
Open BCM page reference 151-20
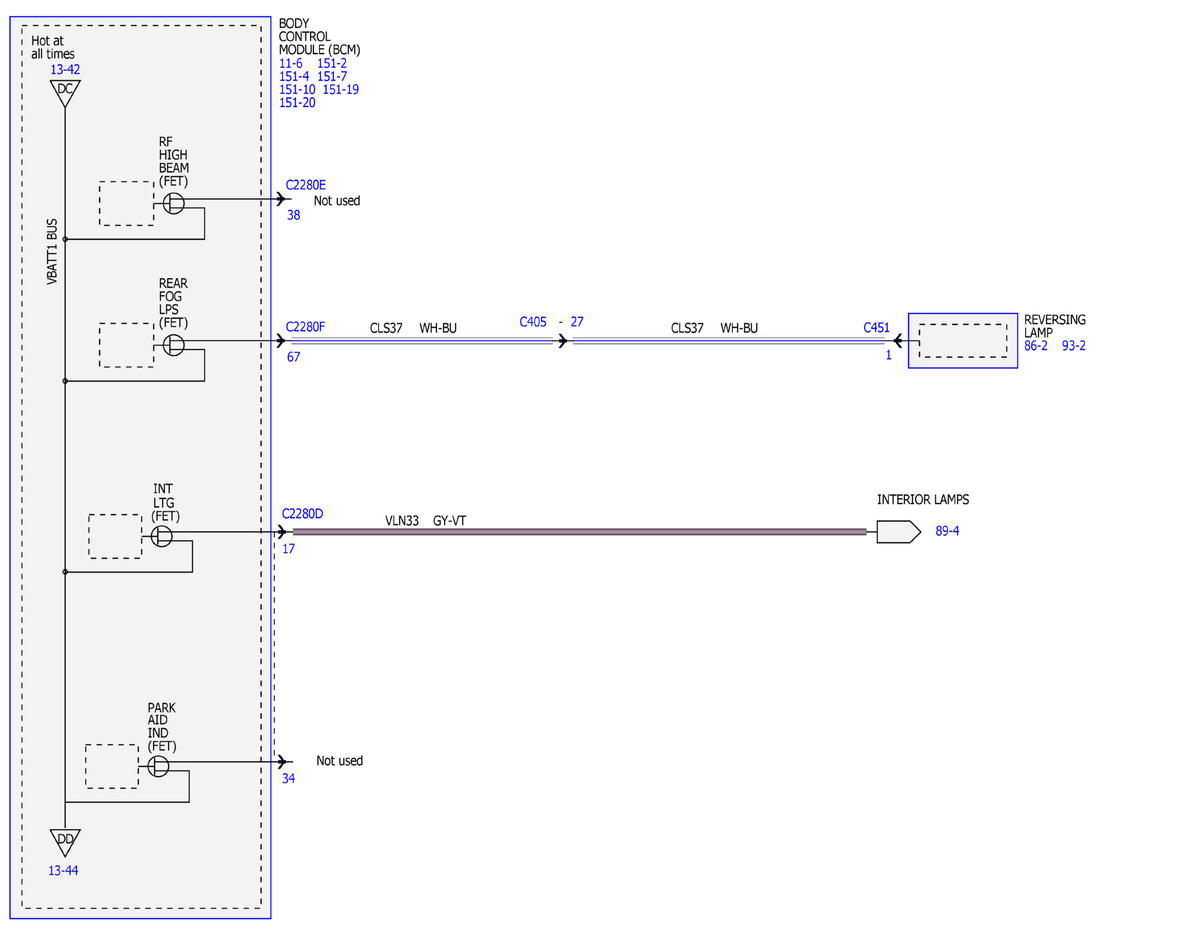pyautogui.click(x=297, y=103)
